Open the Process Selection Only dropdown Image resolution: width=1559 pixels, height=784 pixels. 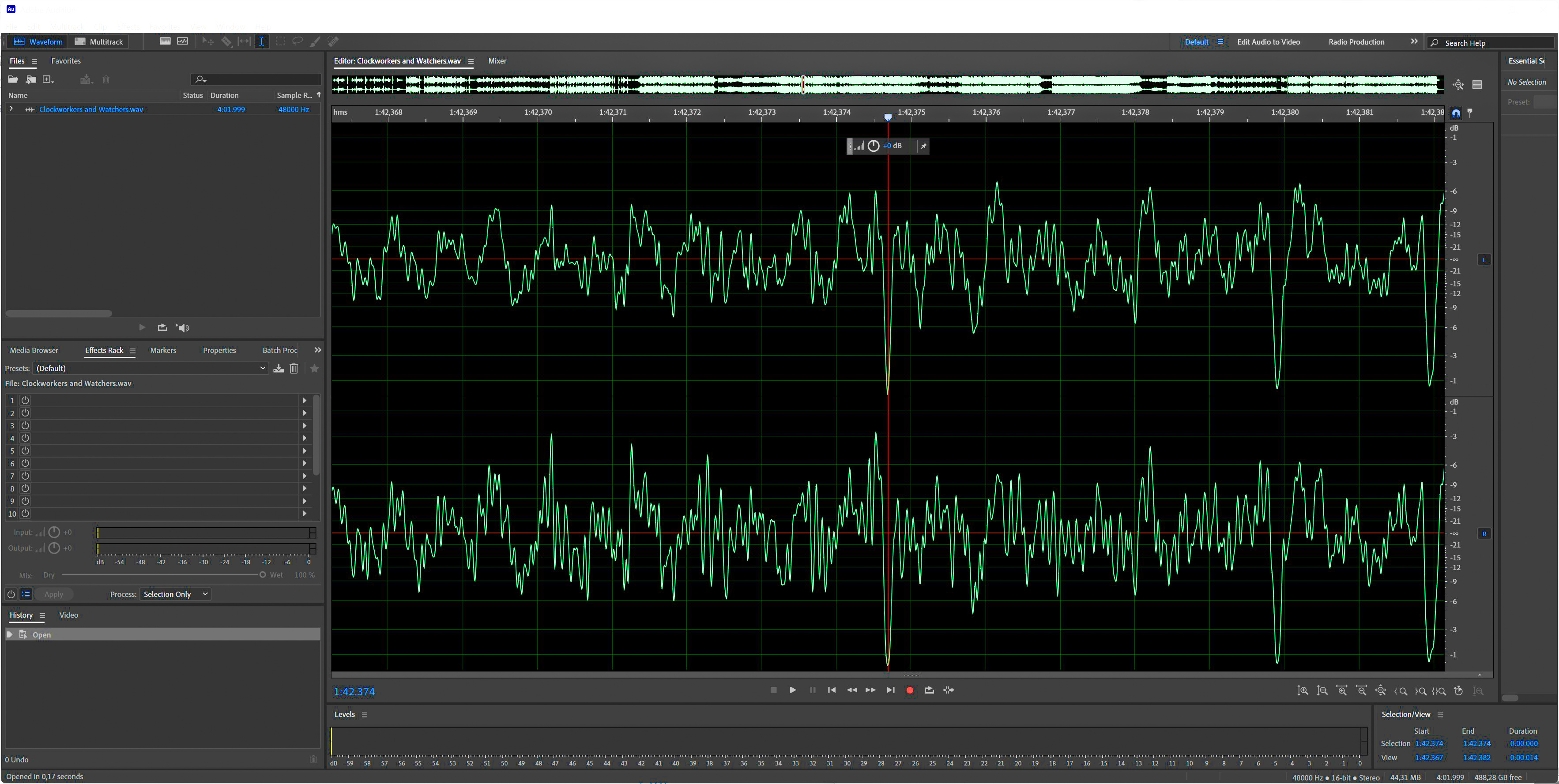pyautogui.click(x=176, y=595)
